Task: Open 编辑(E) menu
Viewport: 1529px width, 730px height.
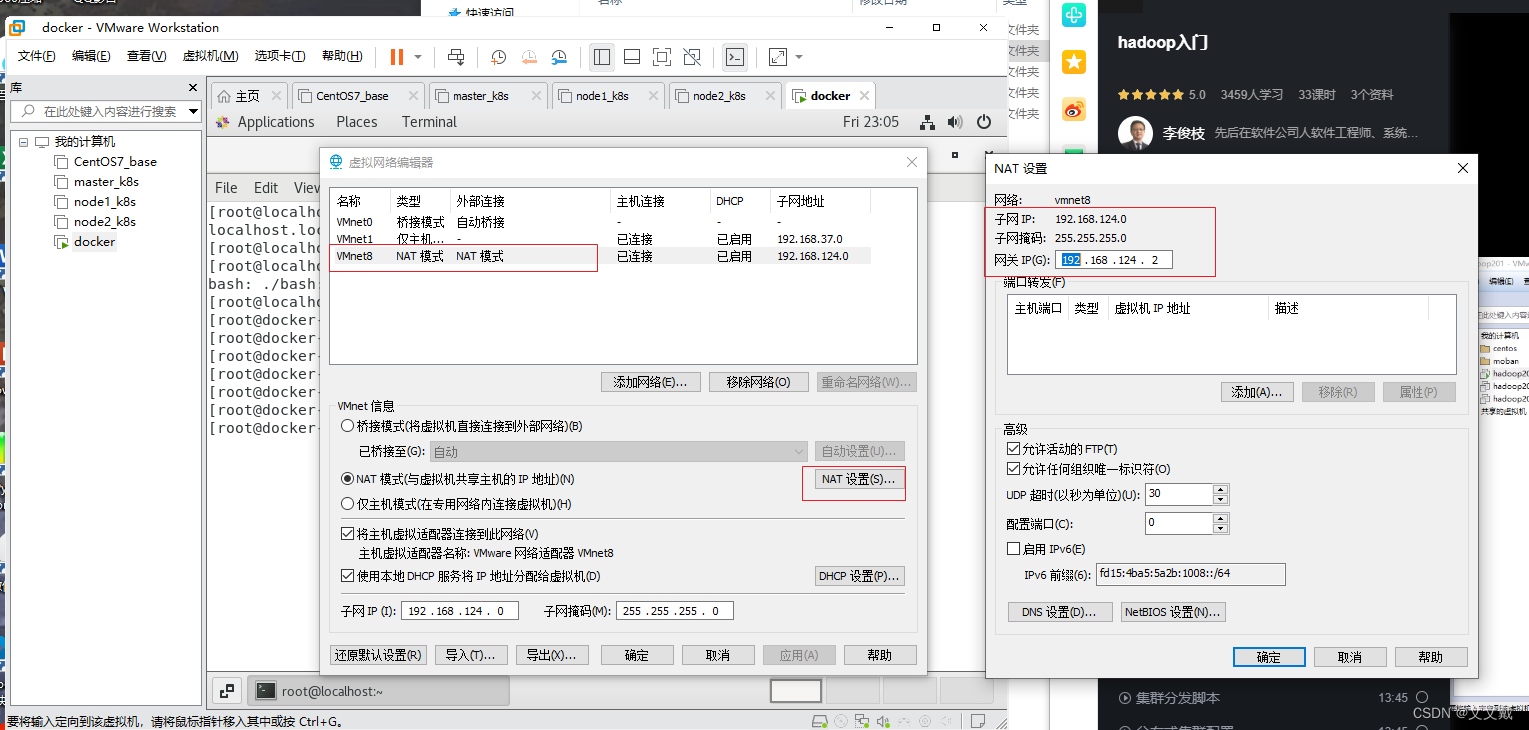Action: coord(91,56)
